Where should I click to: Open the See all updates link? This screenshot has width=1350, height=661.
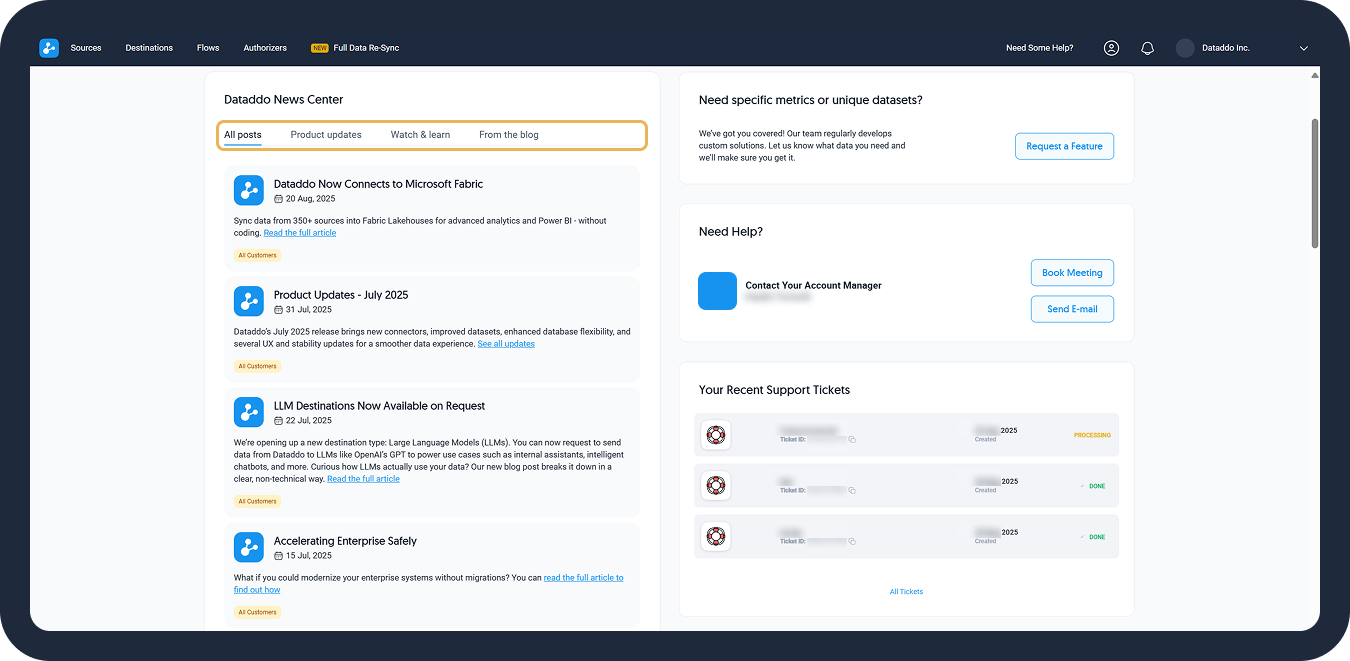coord(506,344)
